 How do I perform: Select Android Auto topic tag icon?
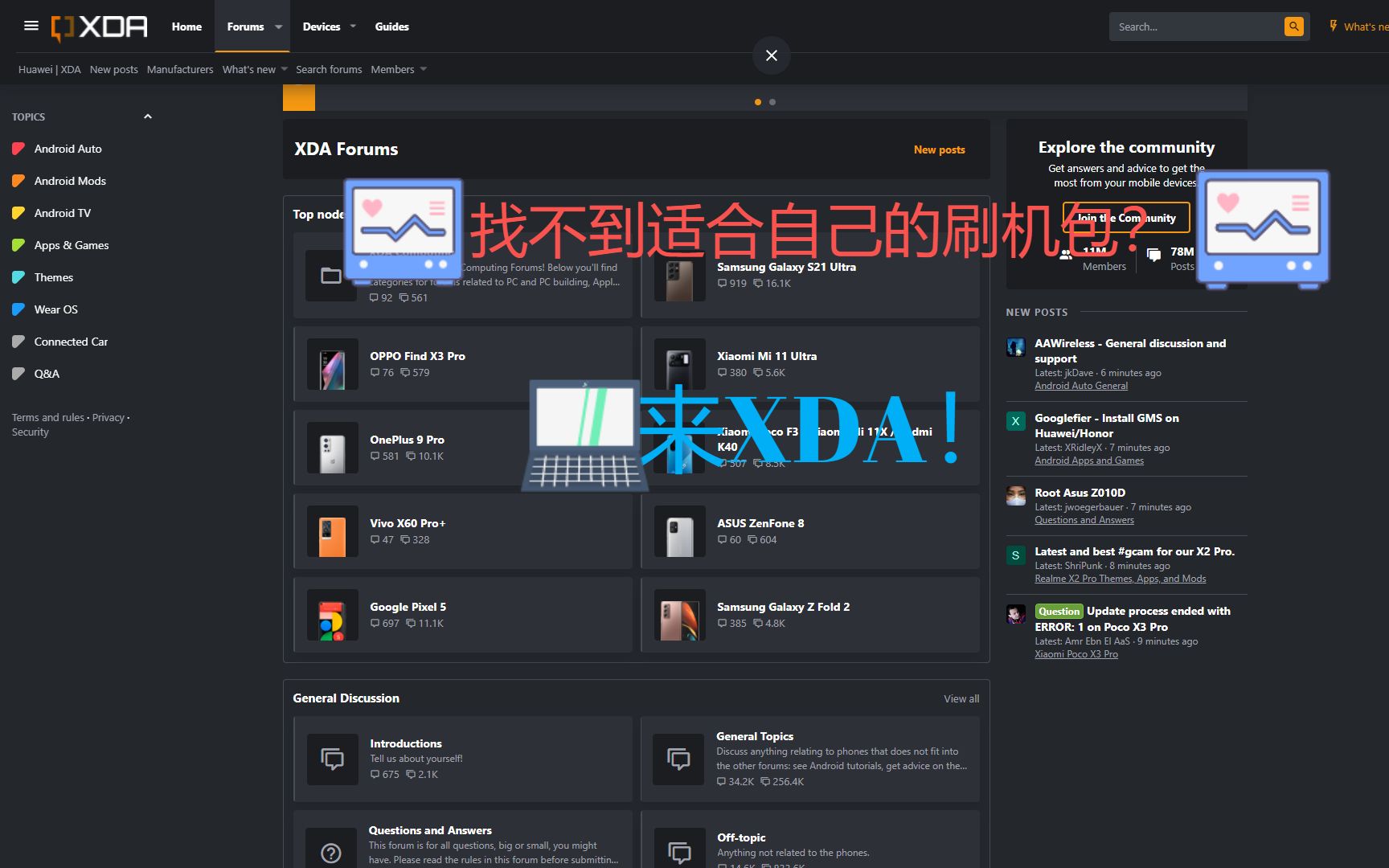click(18, 149)
